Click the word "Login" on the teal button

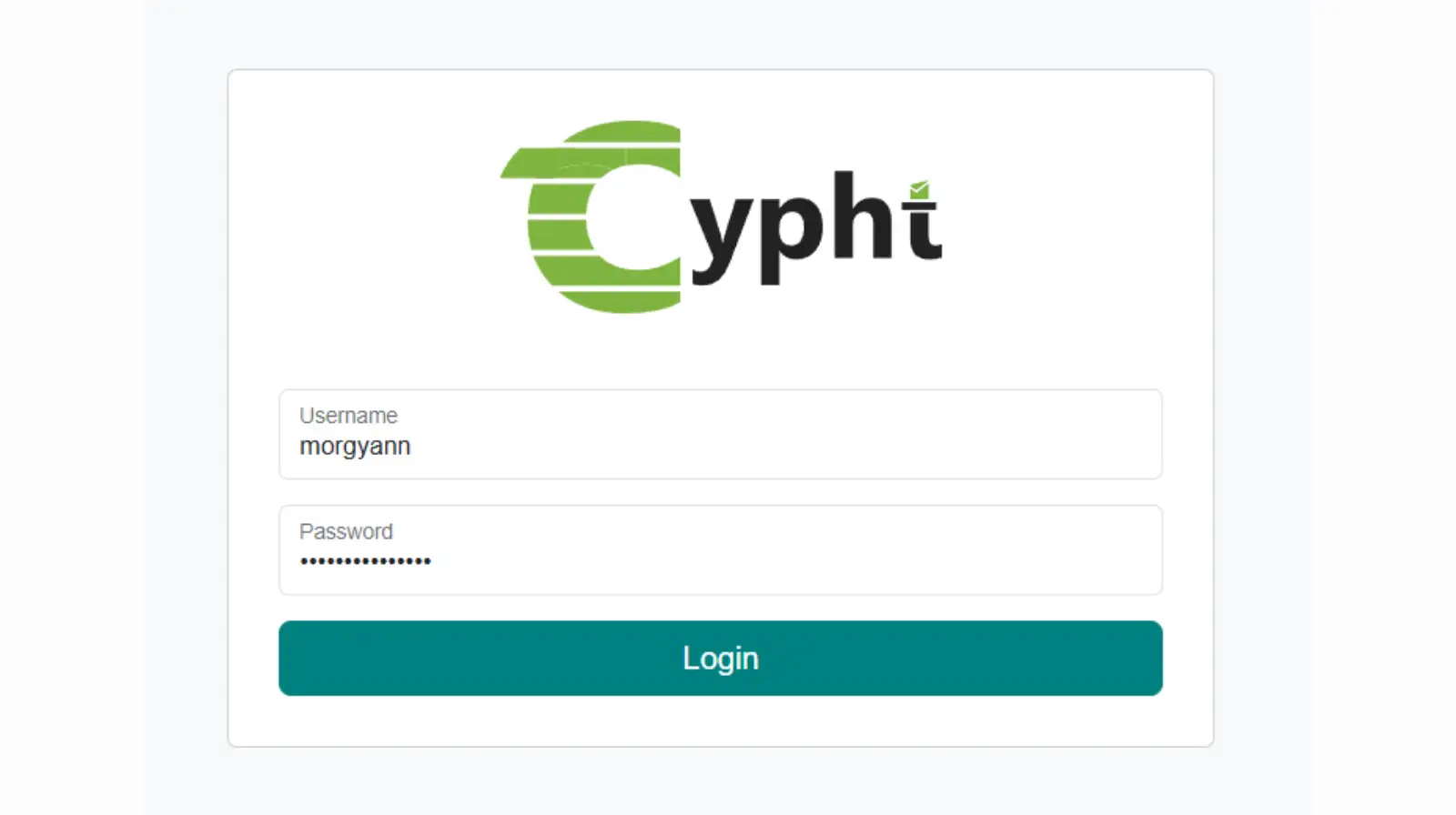click(721, 659)
